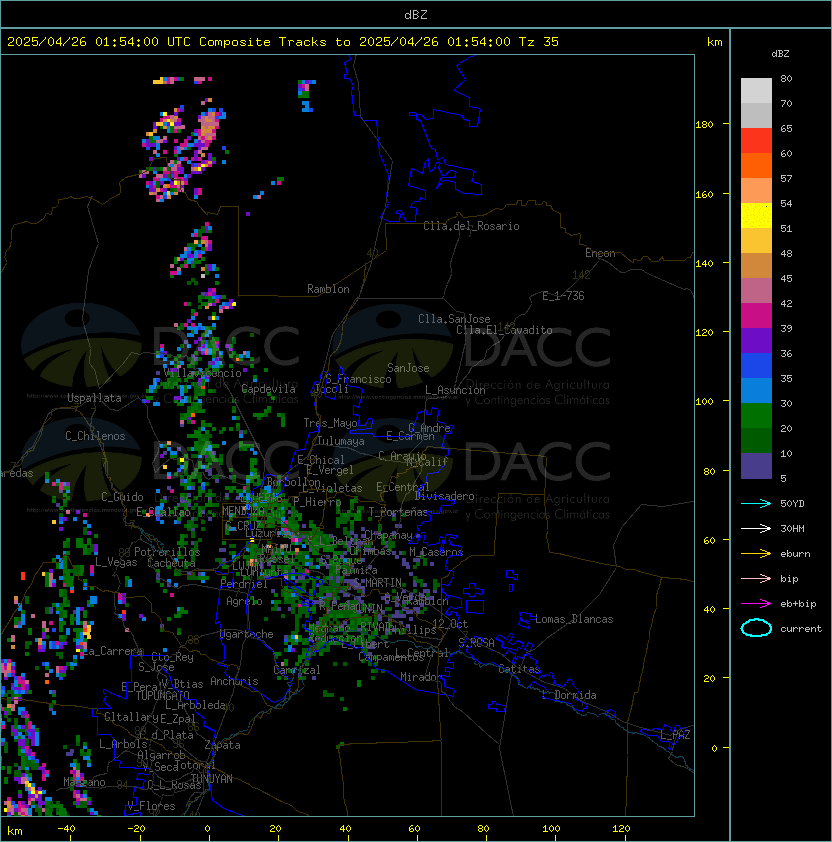Screen dimensions: 832x842
Task: Click the TUNUYAN town label
Action: pyautogui.click(x=212, y=779)
